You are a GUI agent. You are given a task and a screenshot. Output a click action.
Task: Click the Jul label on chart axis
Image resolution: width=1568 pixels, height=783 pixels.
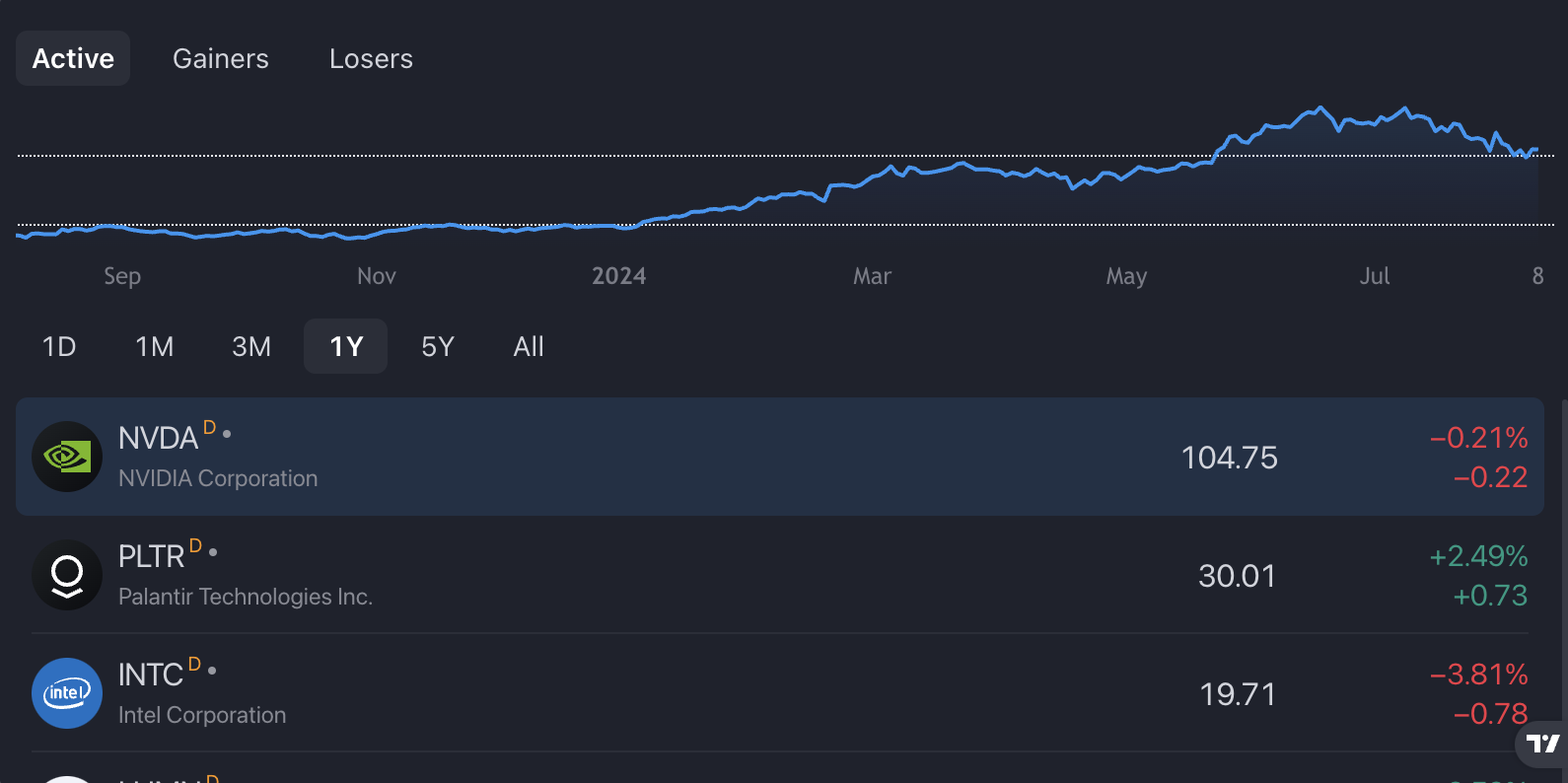[1375, 276]
